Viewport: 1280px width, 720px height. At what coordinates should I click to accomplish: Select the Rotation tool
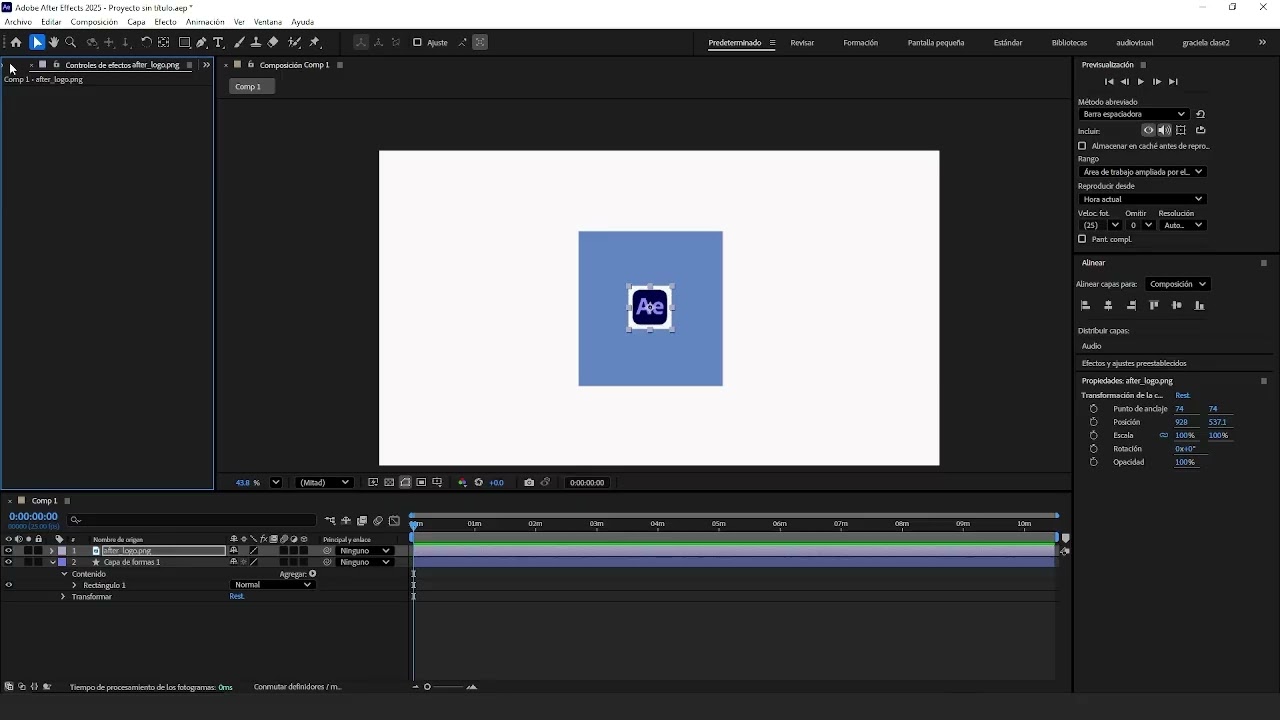click(146, 43)
